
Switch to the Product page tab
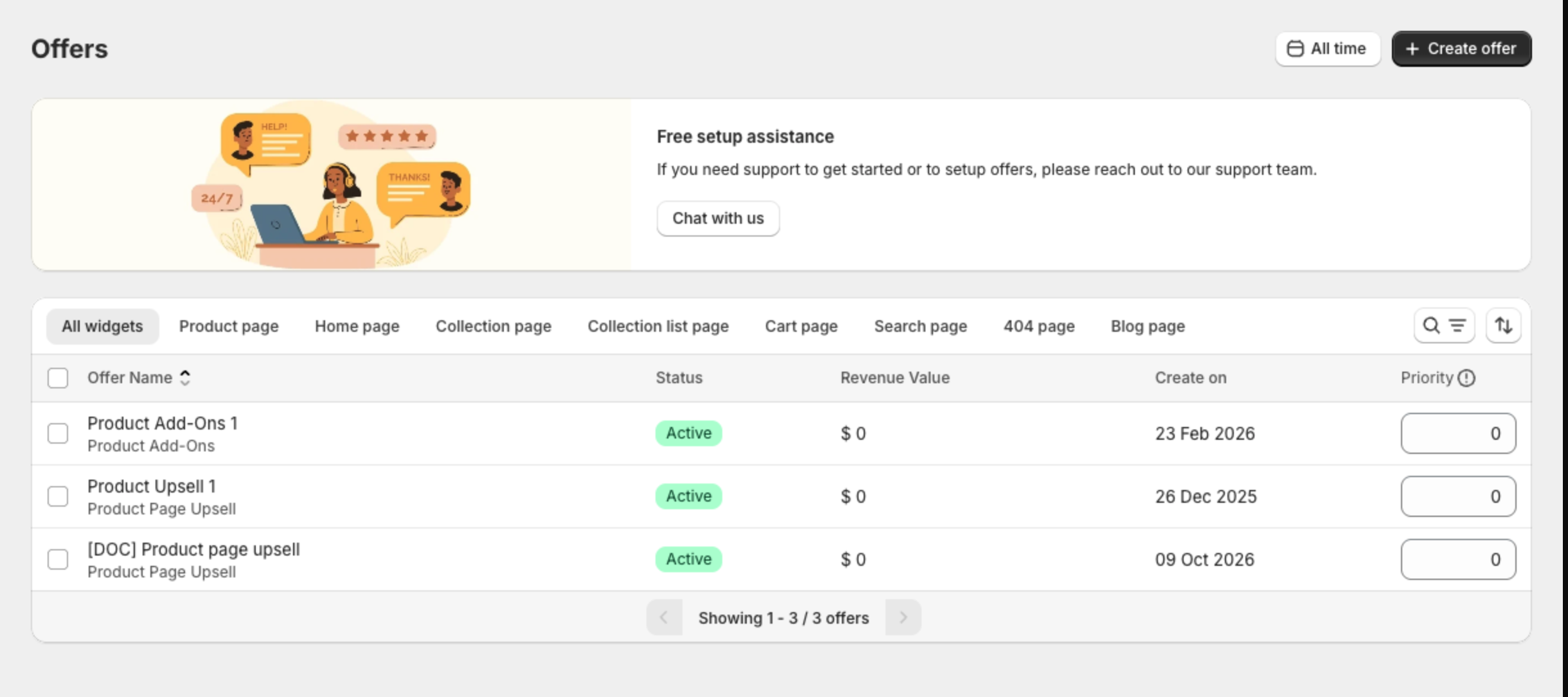coord(229,327)
